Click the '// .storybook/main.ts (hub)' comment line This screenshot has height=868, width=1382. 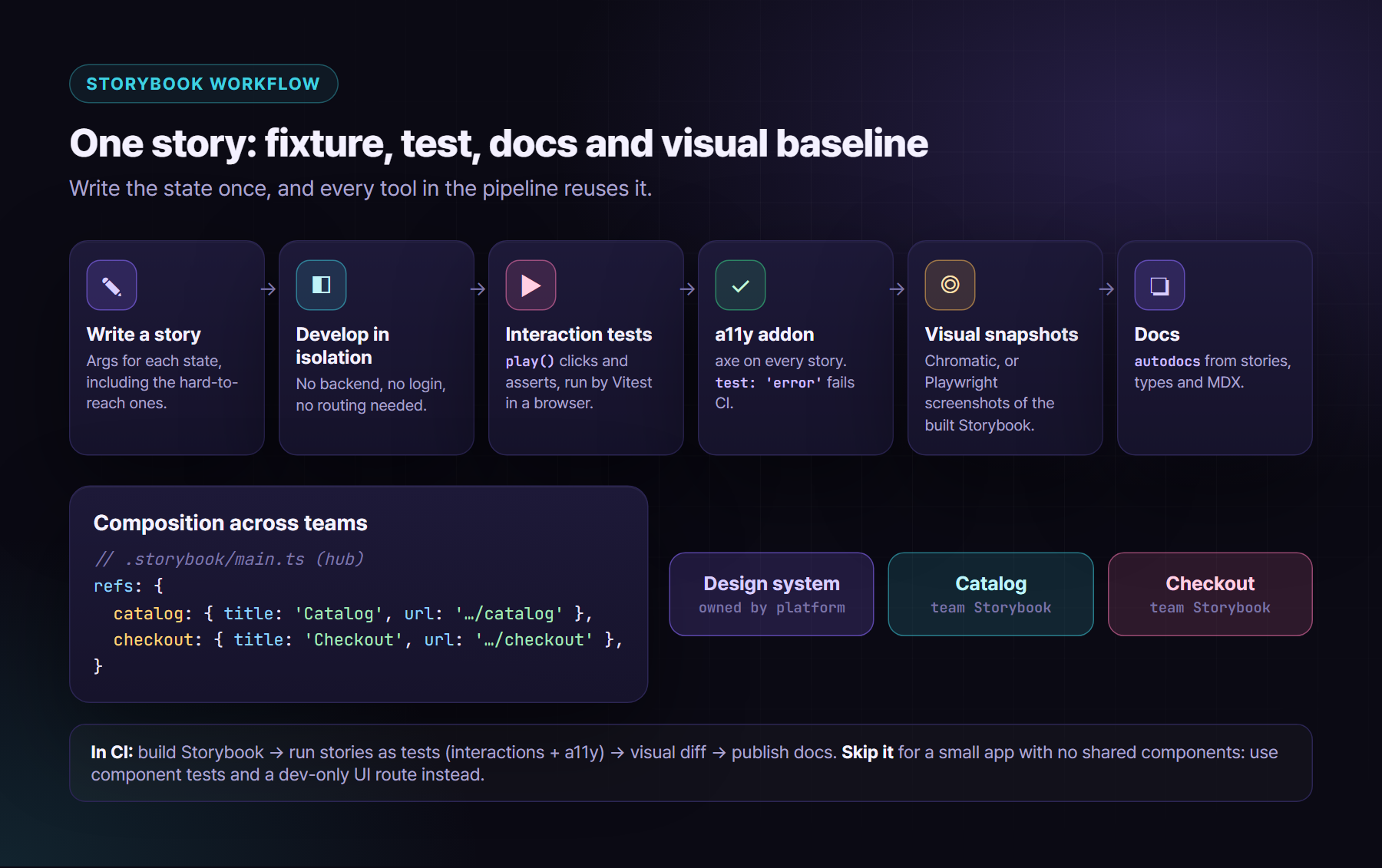click(229, 559)
